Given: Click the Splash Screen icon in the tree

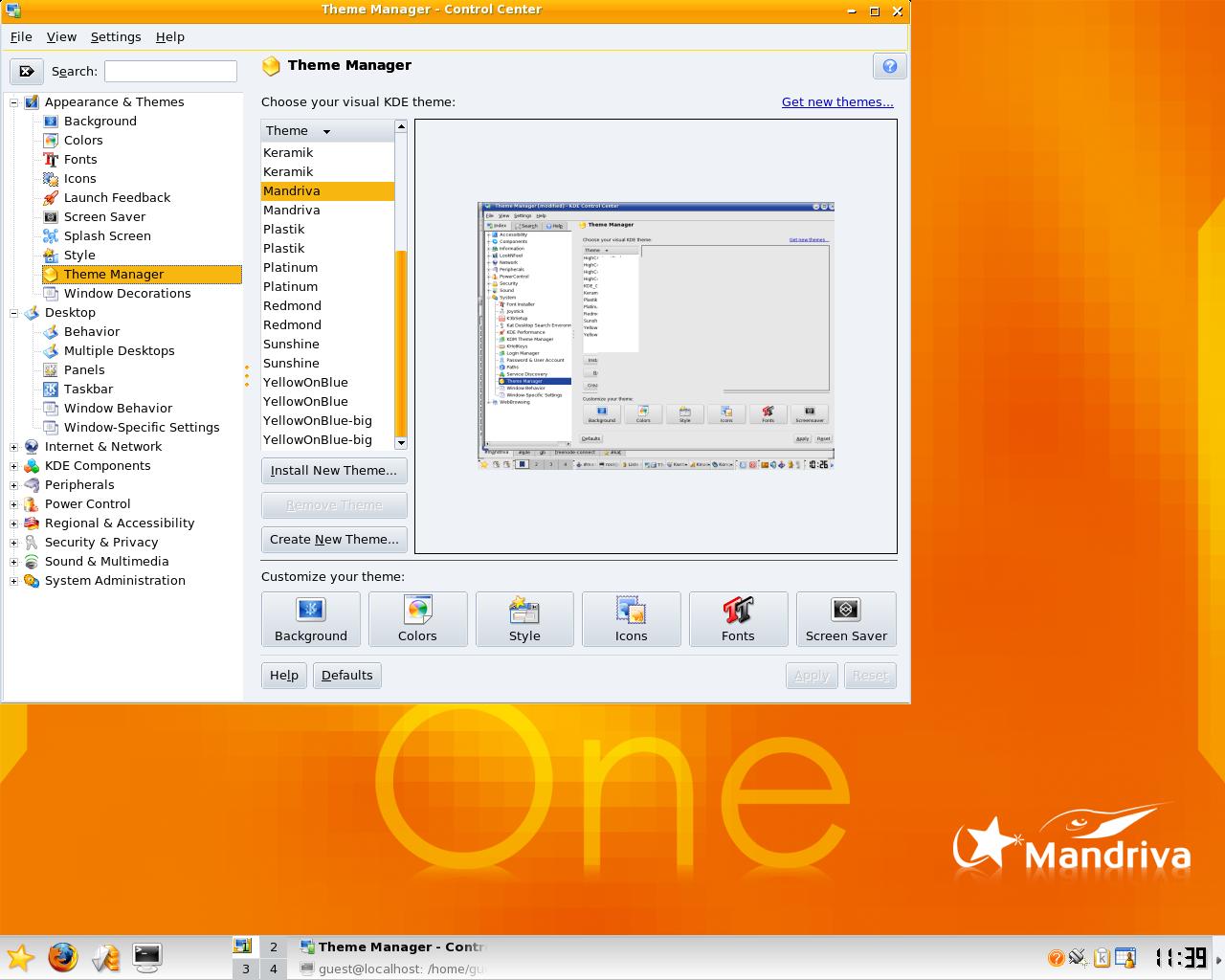Looking at the screenshot, I should (x=51, y=236).
